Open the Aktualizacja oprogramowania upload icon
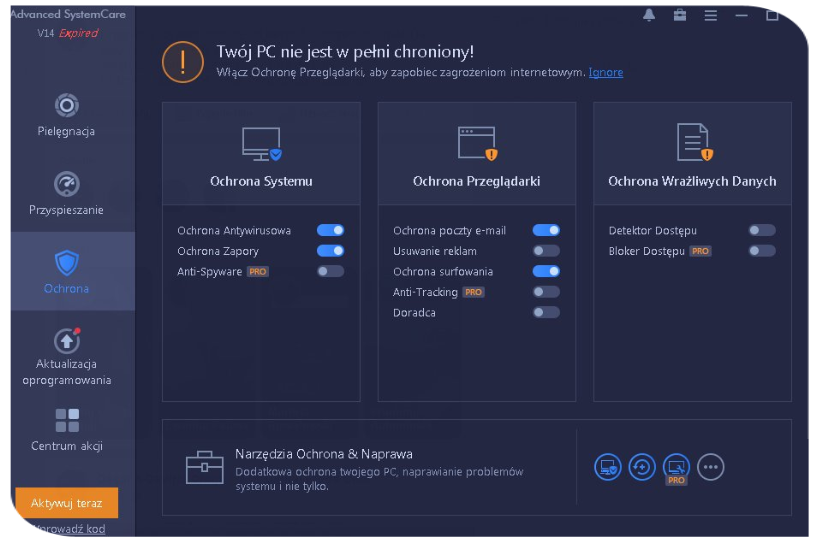Screen dimensions: 816x543 (x=67, y=340)
